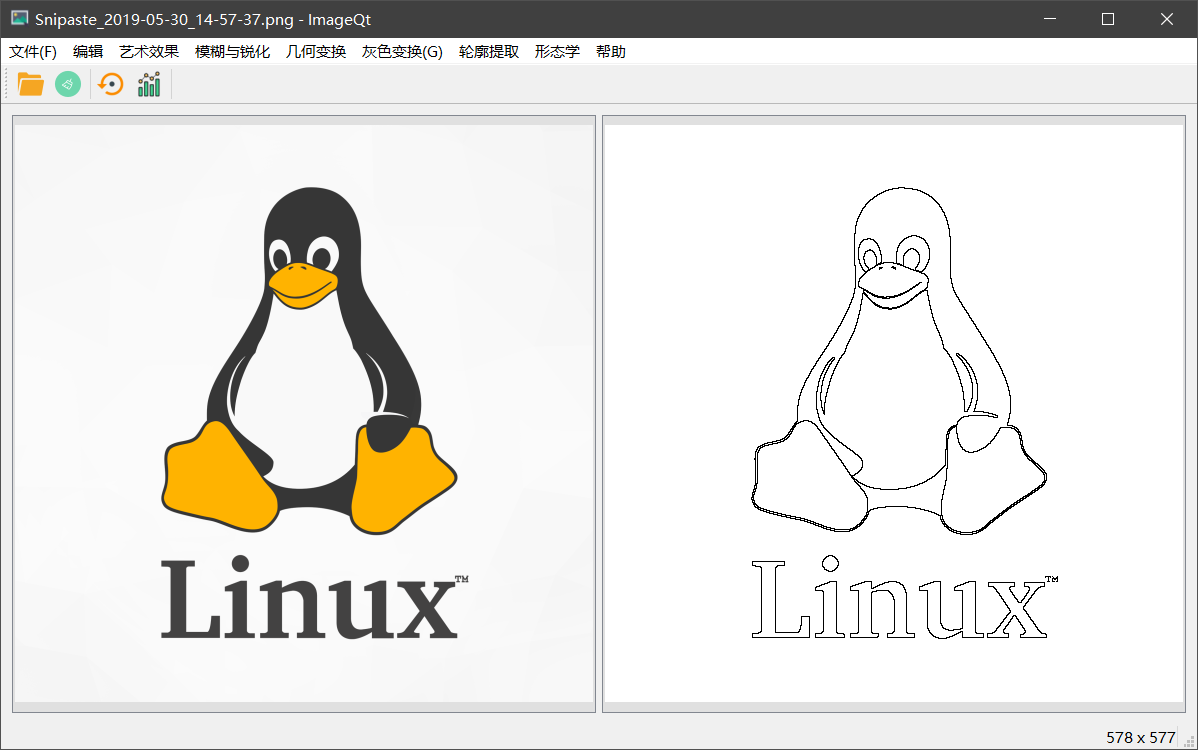1198x750 pixels.
Task: Maximize the ImageQt window
Action: (x=1108, y=19)
